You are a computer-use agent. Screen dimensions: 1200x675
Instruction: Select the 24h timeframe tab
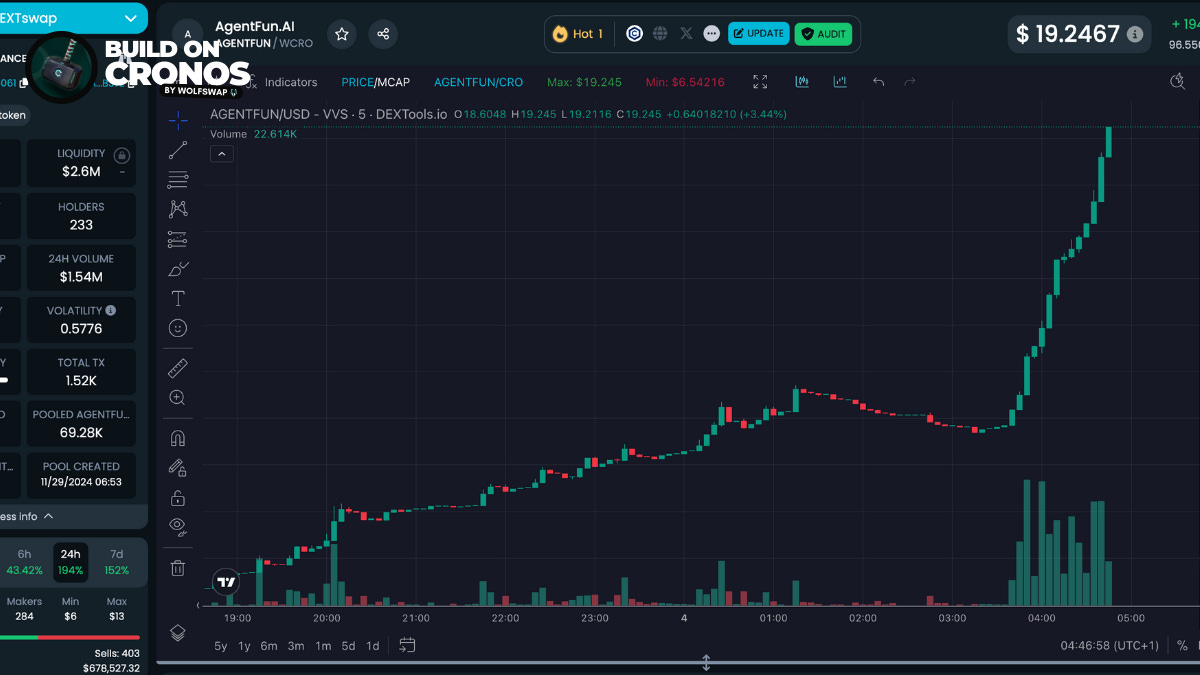tap(70, 562)
